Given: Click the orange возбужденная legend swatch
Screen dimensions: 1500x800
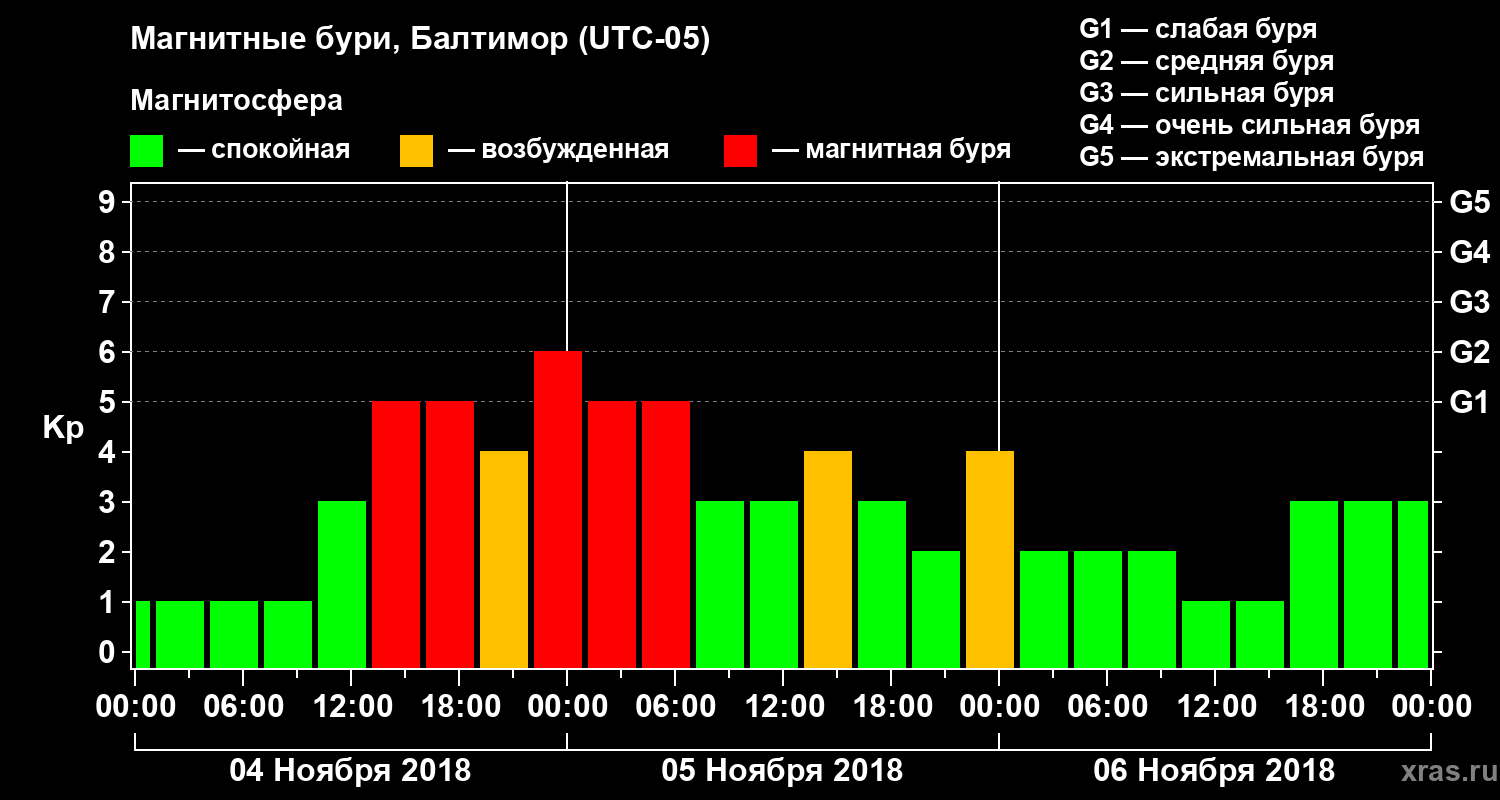Looking at the screenshot, I should coord(417,151).
